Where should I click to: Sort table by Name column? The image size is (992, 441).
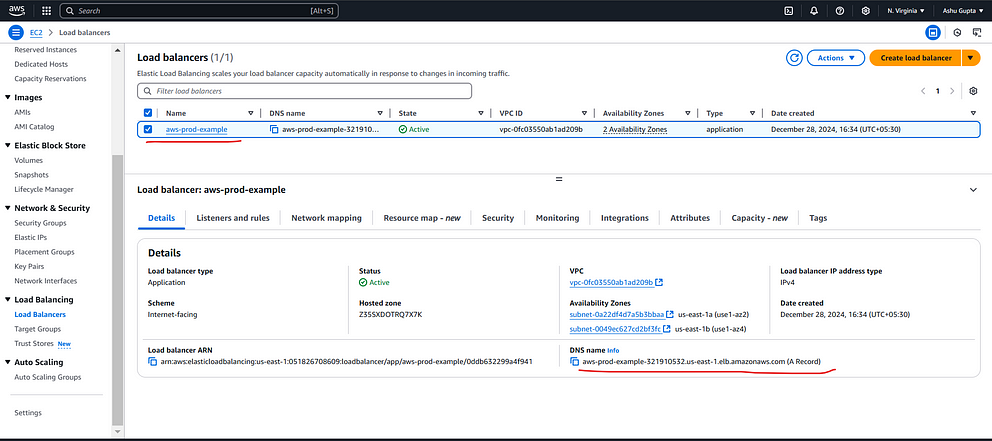(251, 113)
